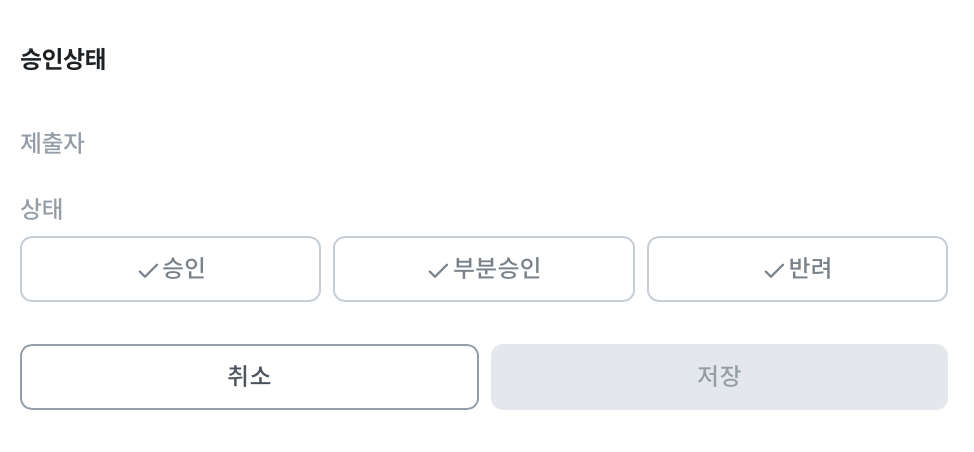This screenshot has width=974, height=452.
Task: Click the checkmark icon beside 승인
Action: (x=148, y=270)
